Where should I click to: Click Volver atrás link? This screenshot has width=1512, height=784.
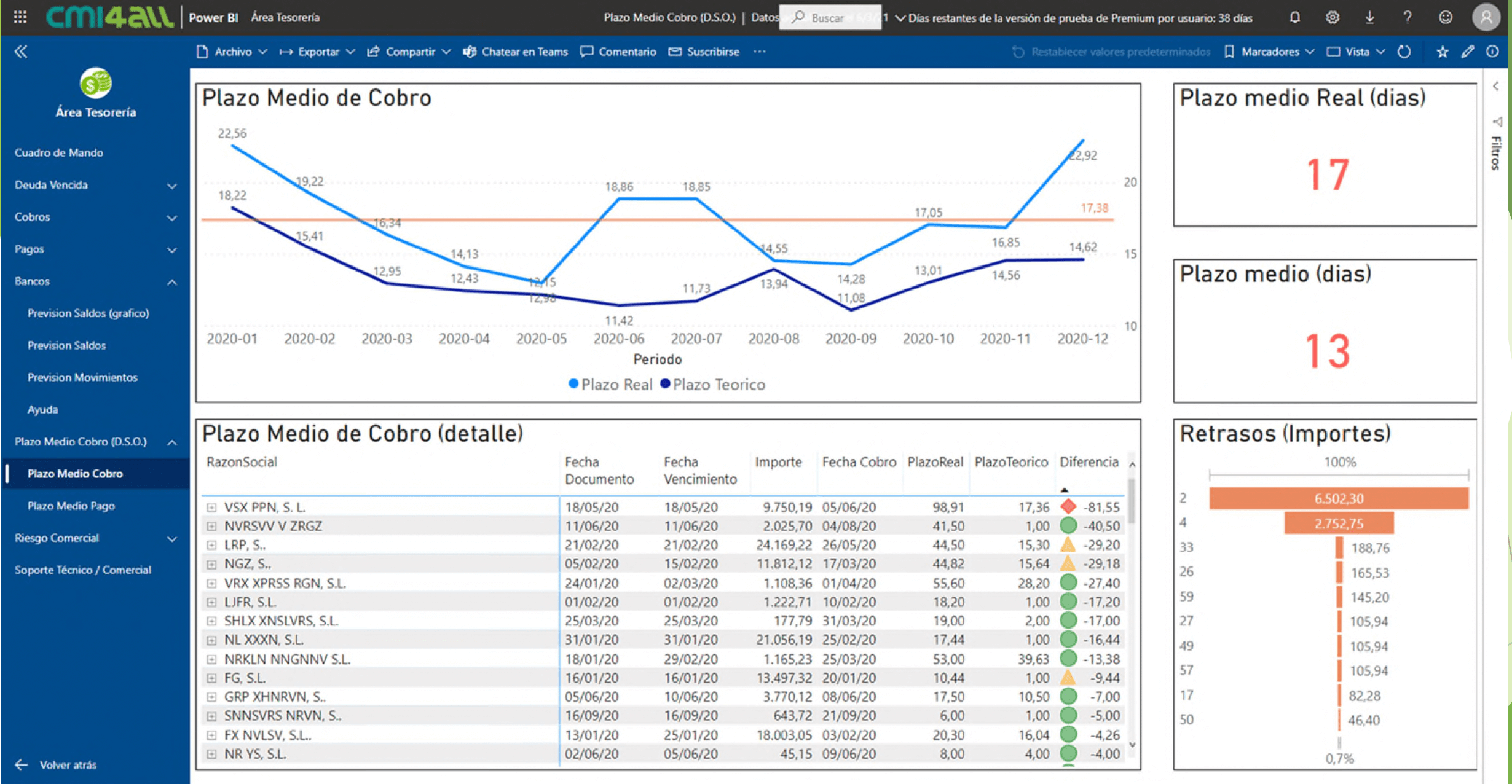pyautogui.click(x=68, y=765)
